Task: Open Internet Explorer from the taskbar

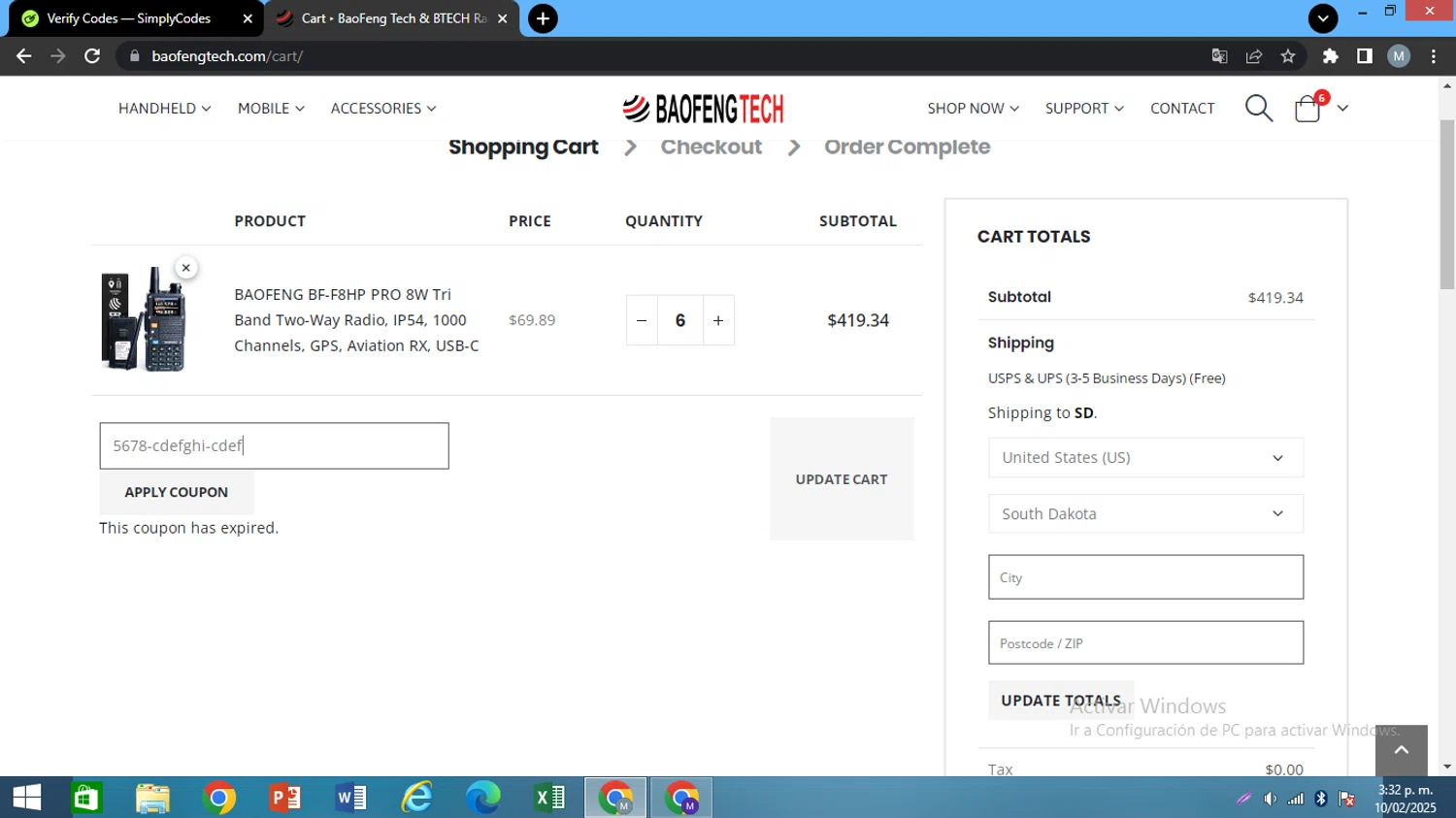Action: (x=417, y=798)
